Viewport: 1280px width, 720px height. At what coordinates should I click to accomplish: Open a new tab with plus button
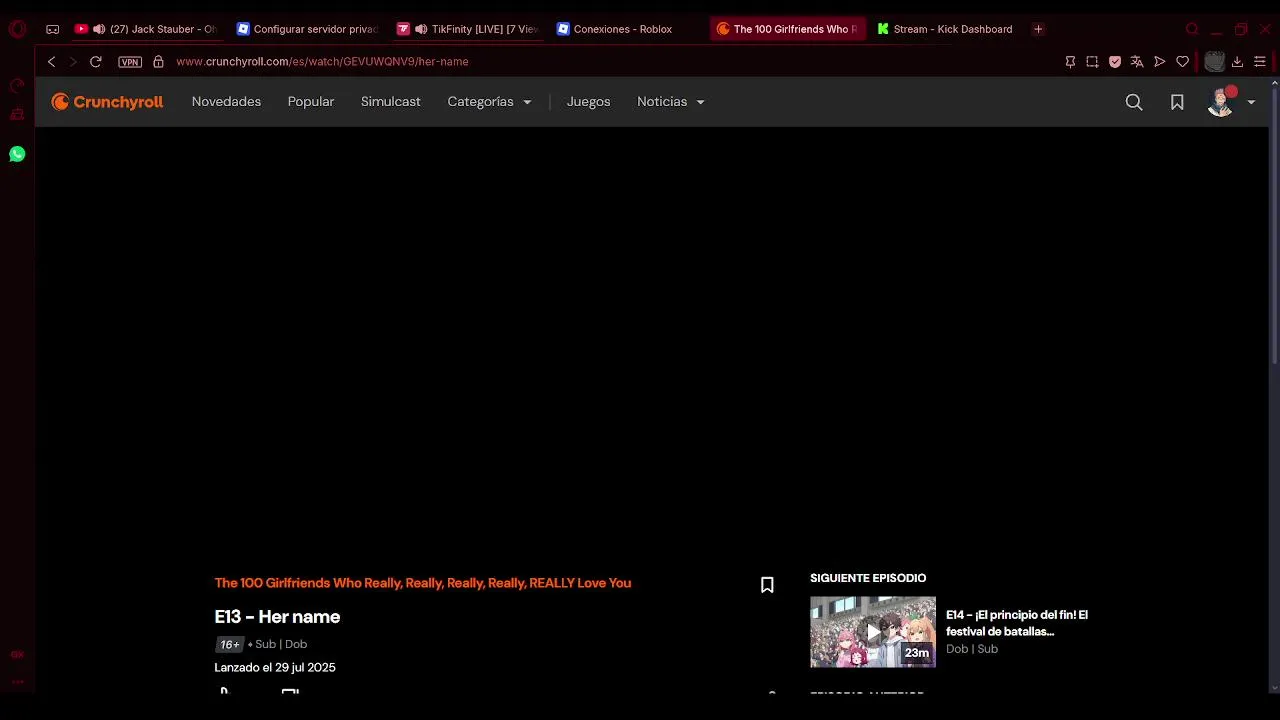(x=1038, y=29)
